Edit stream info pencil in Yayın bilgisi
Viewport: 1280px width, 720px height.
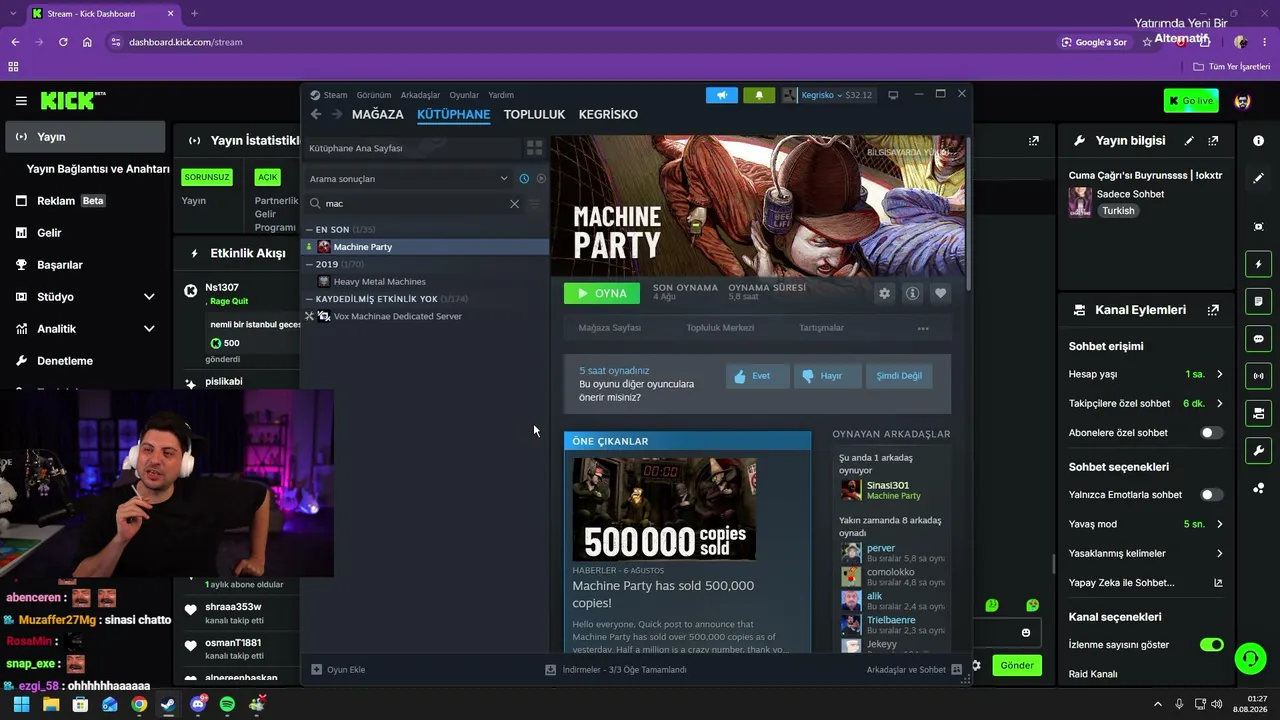click(x=1189, y=141)
